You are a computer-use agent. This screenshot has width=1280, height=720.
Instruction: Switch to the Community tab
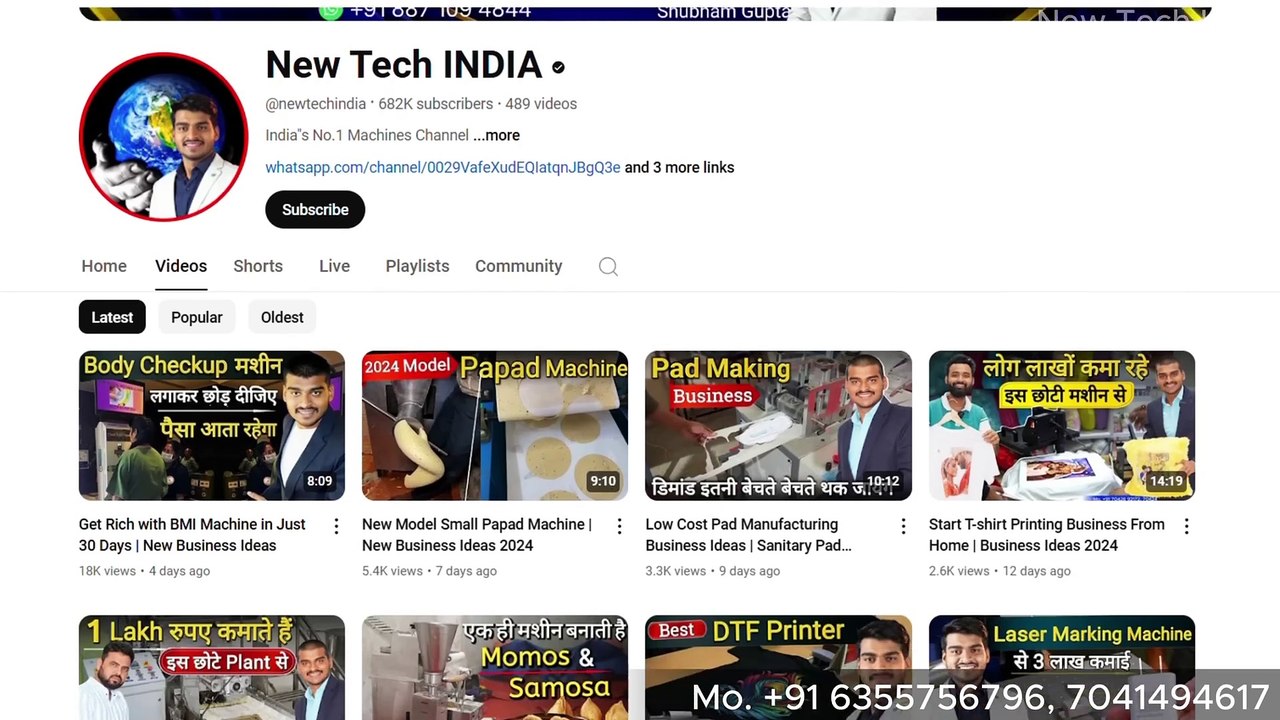click(518, 266)
